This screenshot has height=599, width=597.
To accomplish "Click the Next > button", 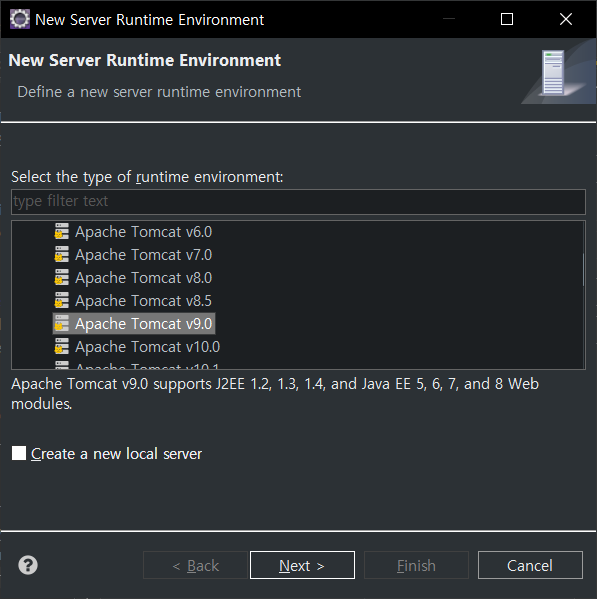I will point(302,565).
